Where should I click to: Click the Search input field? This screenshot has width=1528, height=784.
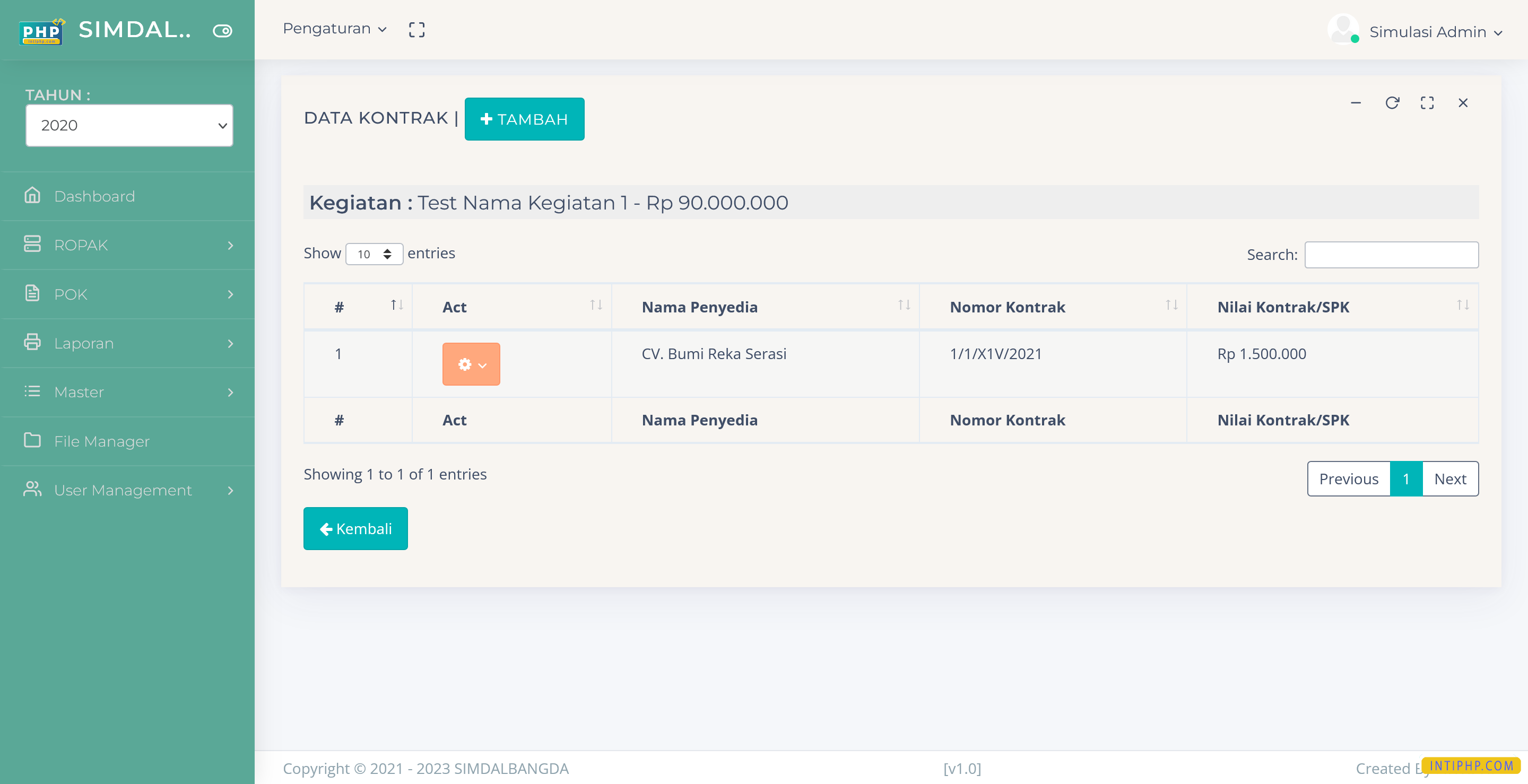1391,255
